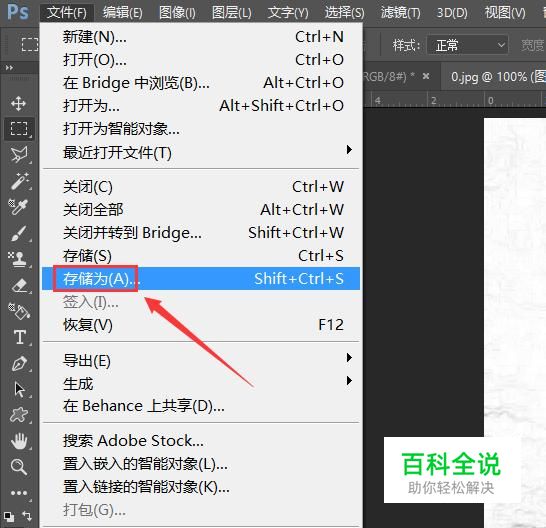Select the Zoom tool
This screenshot has height=528, width=546.
pos(19,467)
